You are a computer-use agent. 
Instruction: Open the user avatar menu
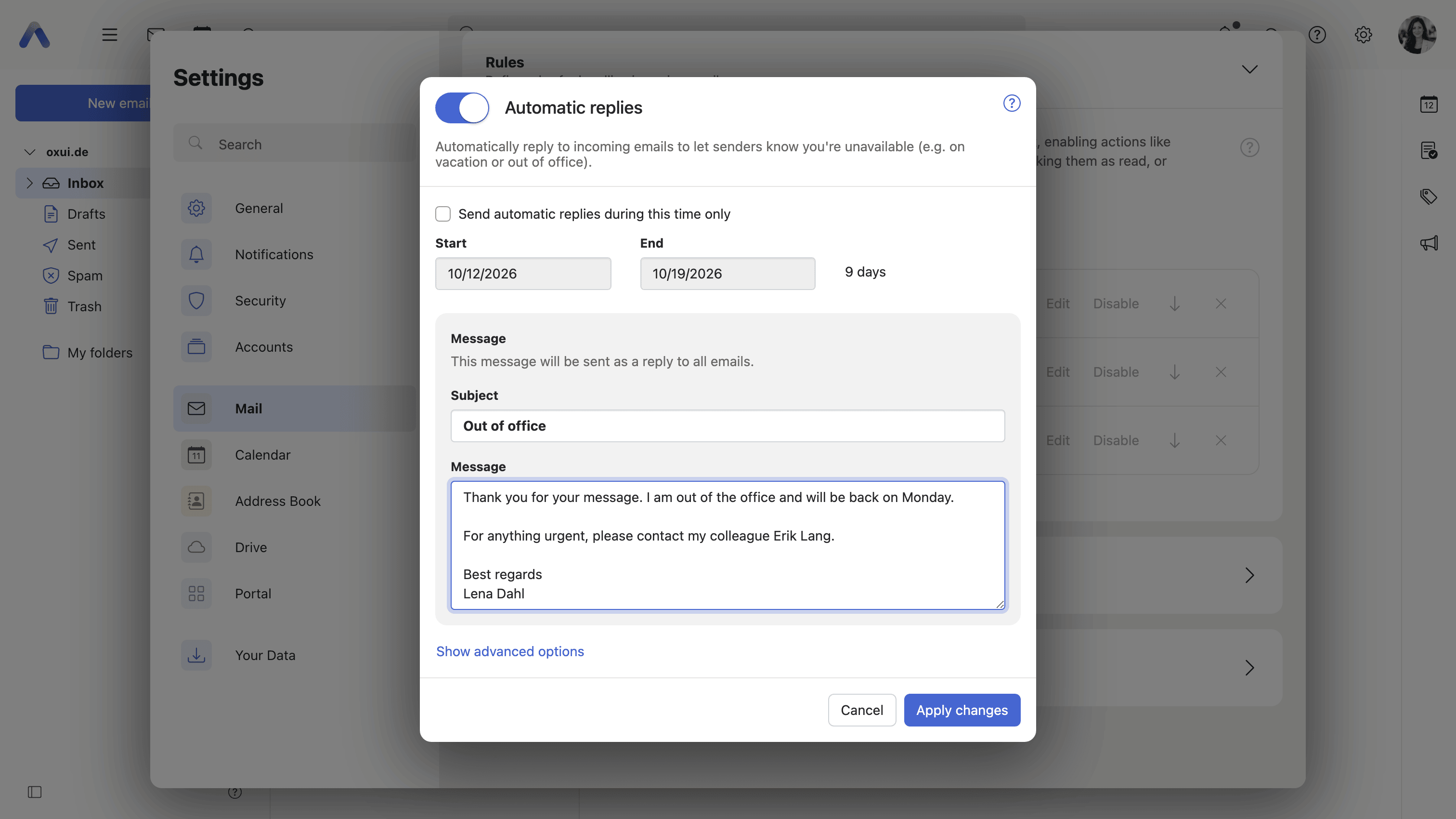pos(1417,35)
